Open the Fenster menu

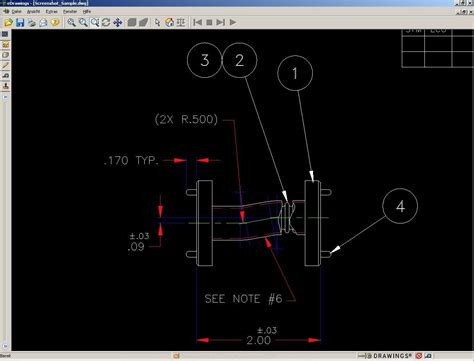(x=70, y=11)
